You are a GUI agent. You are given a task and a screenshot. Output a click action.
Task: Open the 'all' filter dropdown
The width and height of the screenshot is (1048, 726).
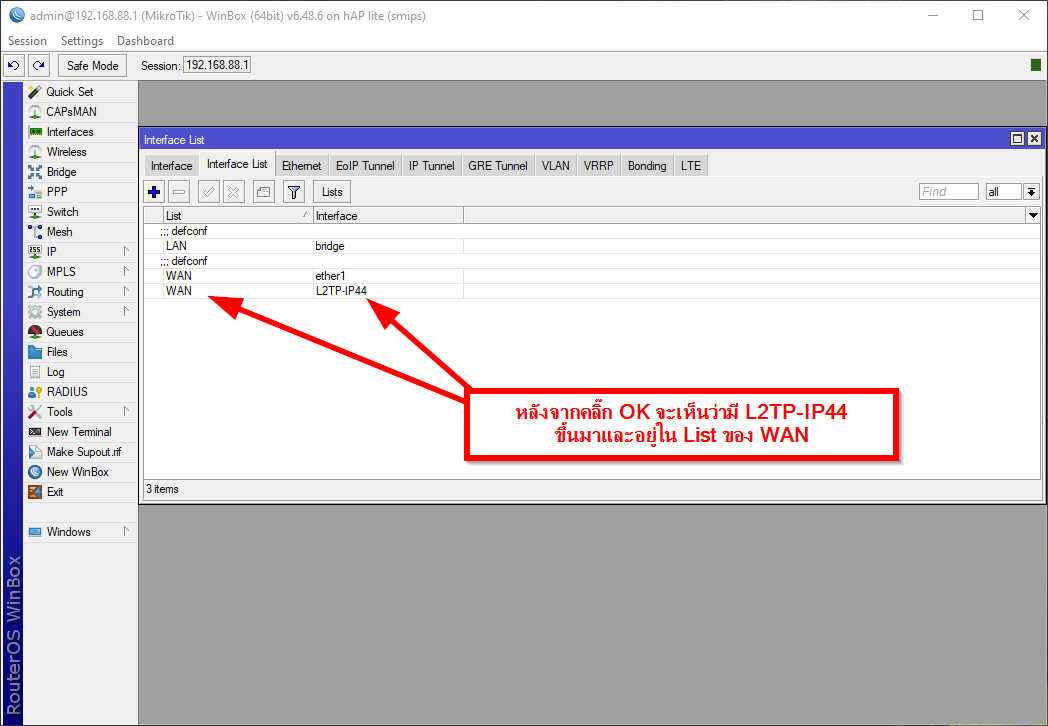point(1032,192)
